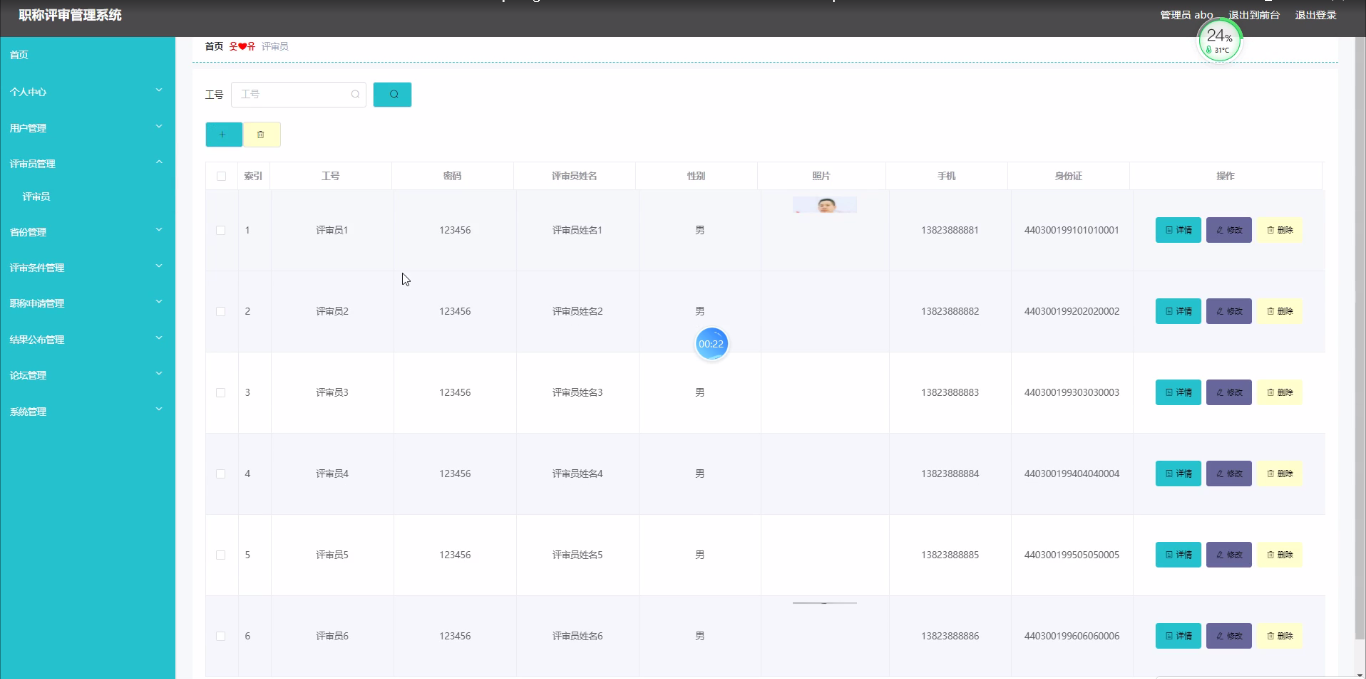This screenshot has height=679, width=1366.
Task: Click the magnifier icon inside 工号 field
Action: [x=355, y=94]
